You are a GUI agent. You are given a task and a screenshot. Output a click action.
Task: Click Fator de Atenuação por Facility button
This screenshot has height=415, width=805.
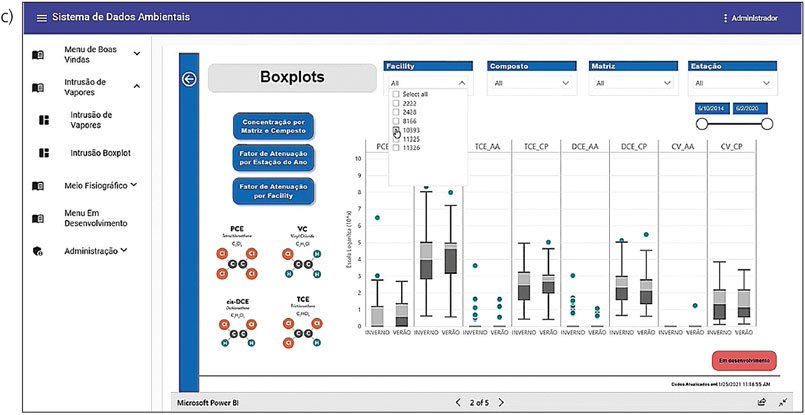(x=273, y=190)
